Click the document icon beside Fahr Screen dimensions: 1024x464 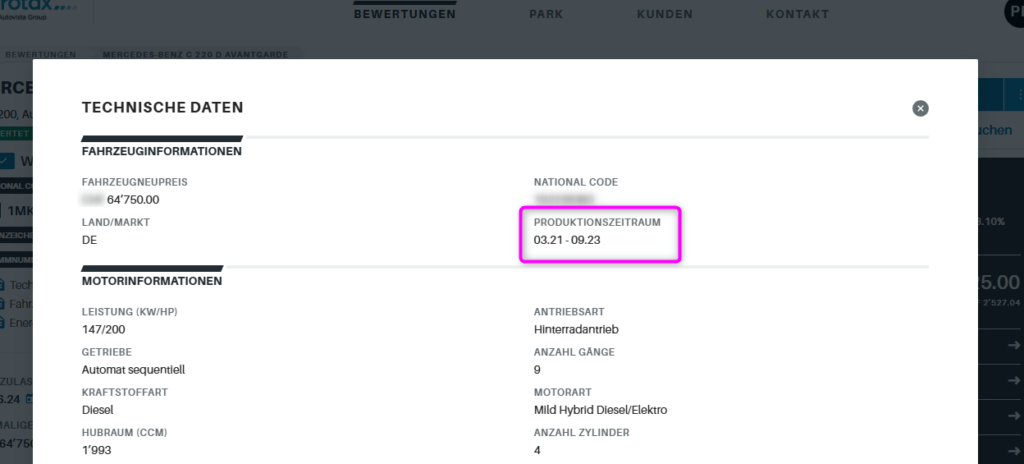pyautogui.click(x=3, y=304)
